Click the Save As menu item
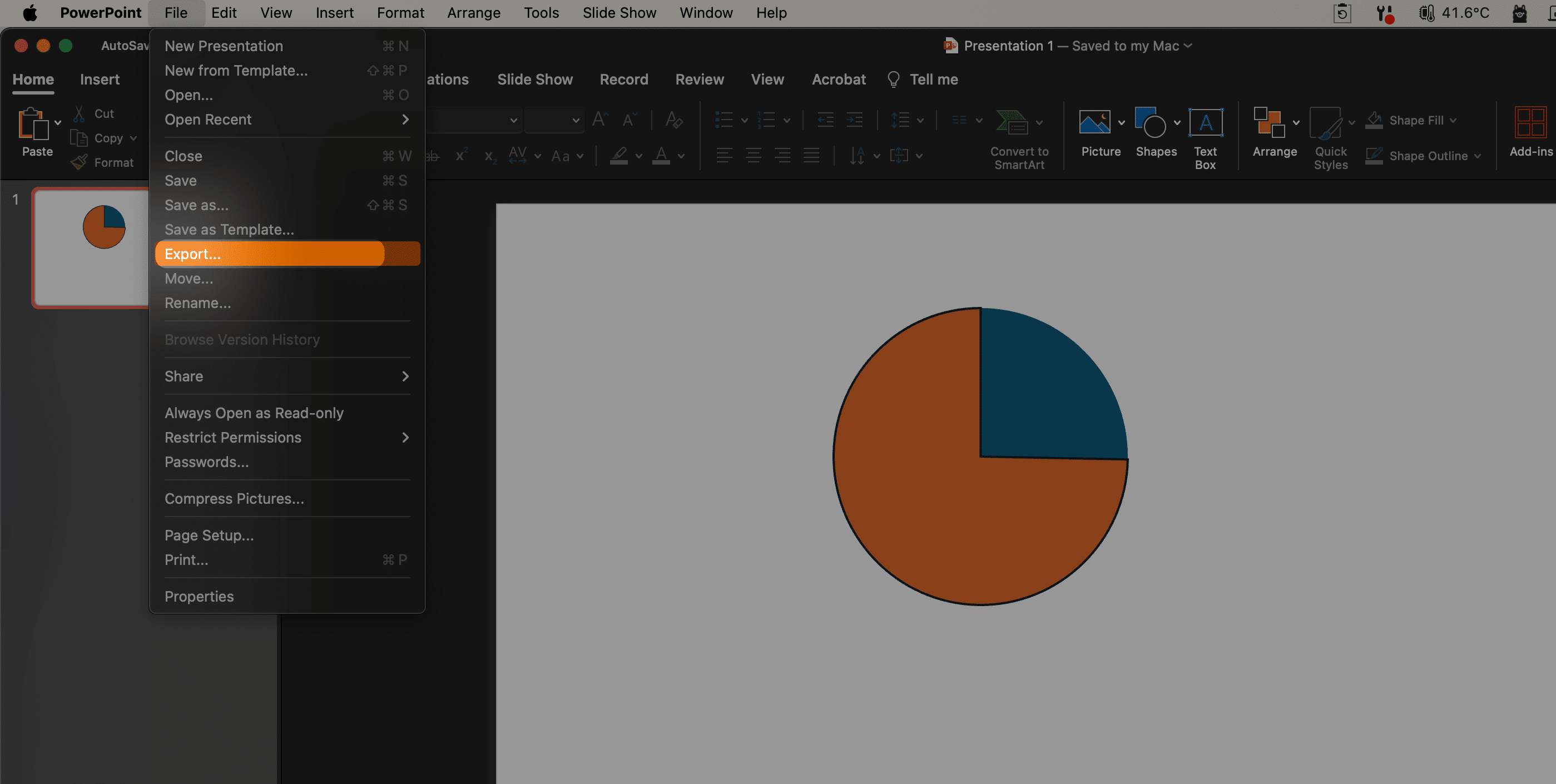 coord(196,204)
